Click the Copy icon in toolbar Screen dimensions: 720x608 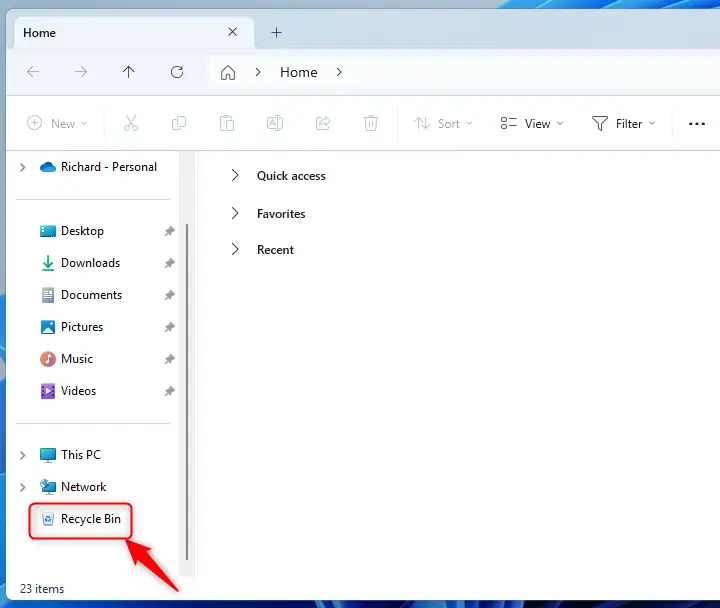[179, 123]
